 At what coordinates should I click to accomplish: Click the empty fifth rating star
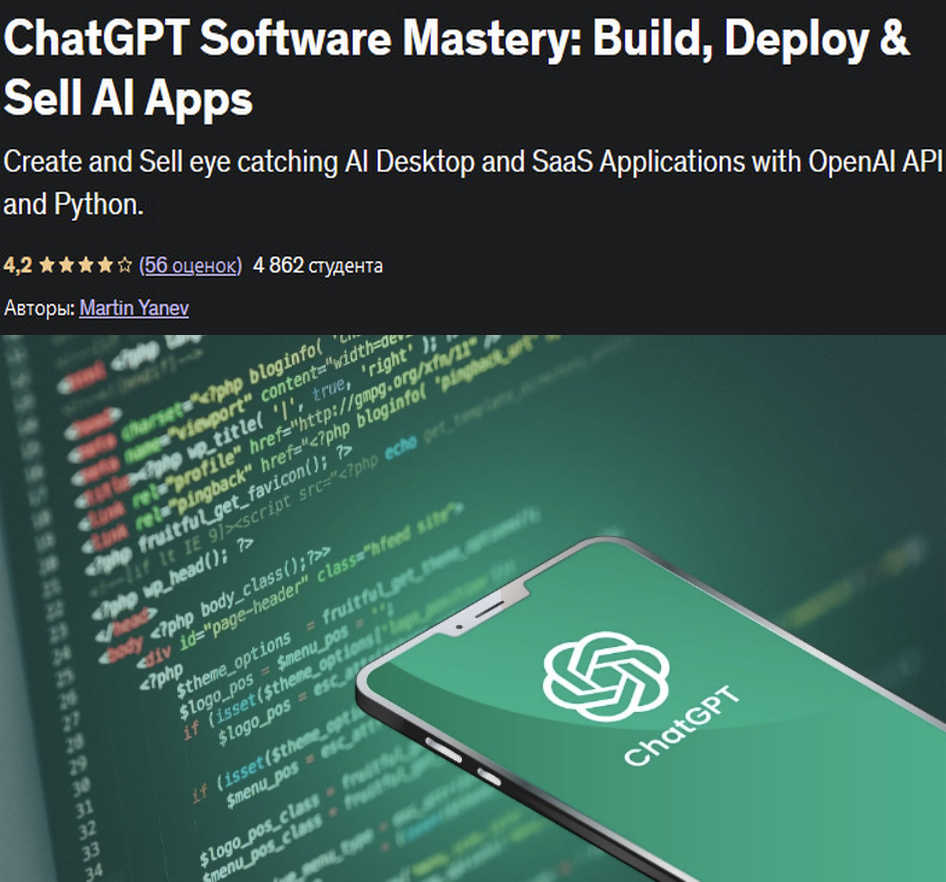click(x=124, y=266)
